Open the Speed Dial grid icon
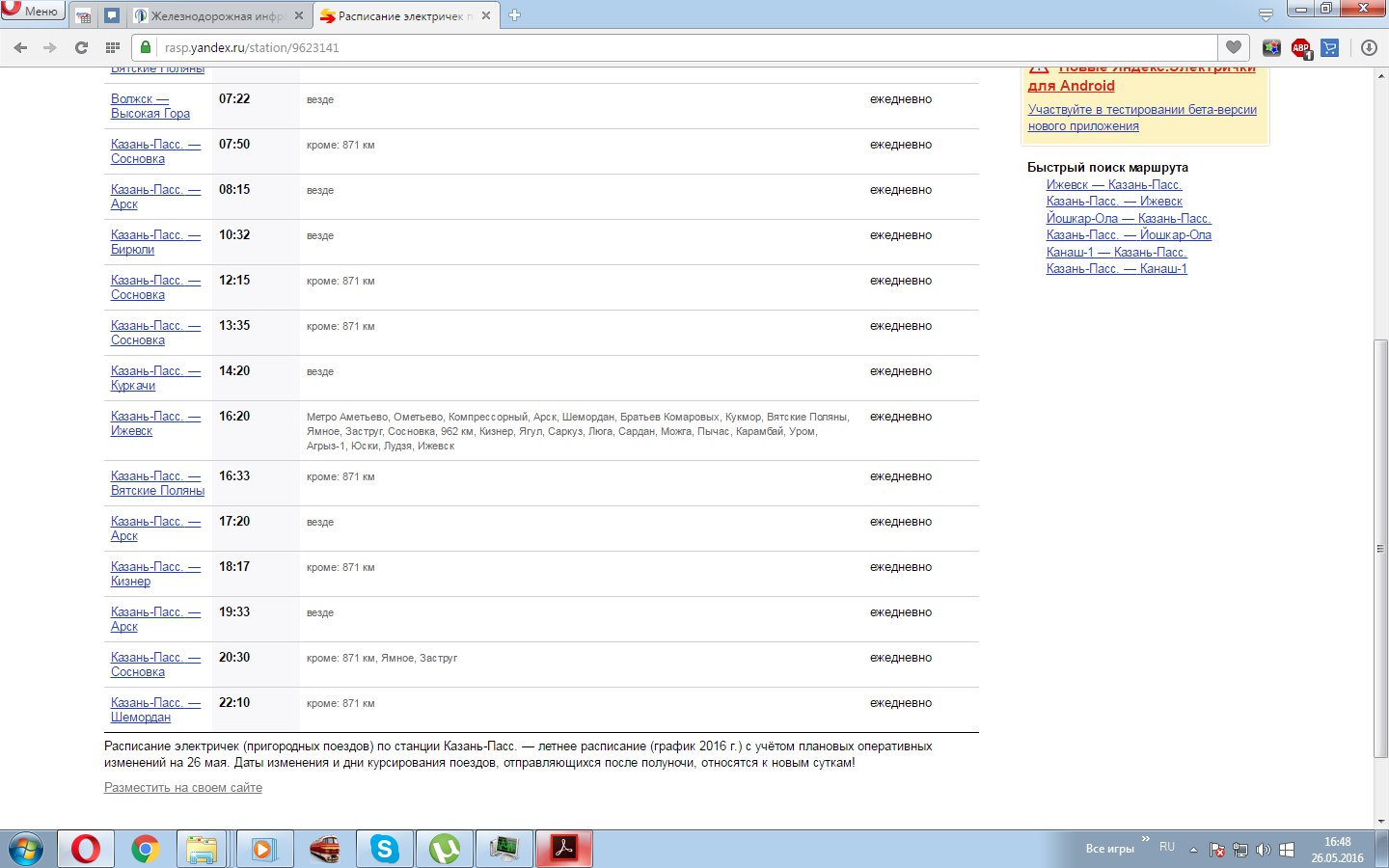This screenshot has height=868, width=1389. click(x=112, y=47)
